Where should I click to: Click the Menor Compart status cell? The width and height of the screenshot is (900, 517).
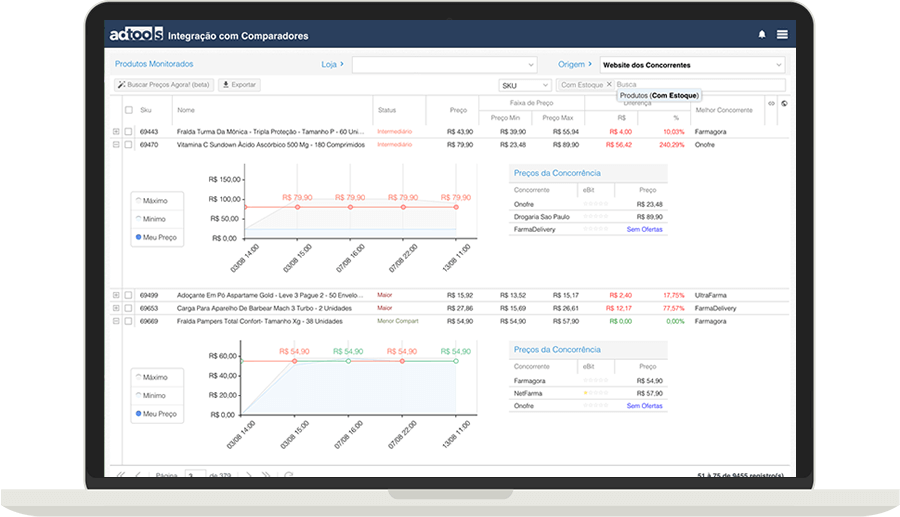click(x=398, y=321)
